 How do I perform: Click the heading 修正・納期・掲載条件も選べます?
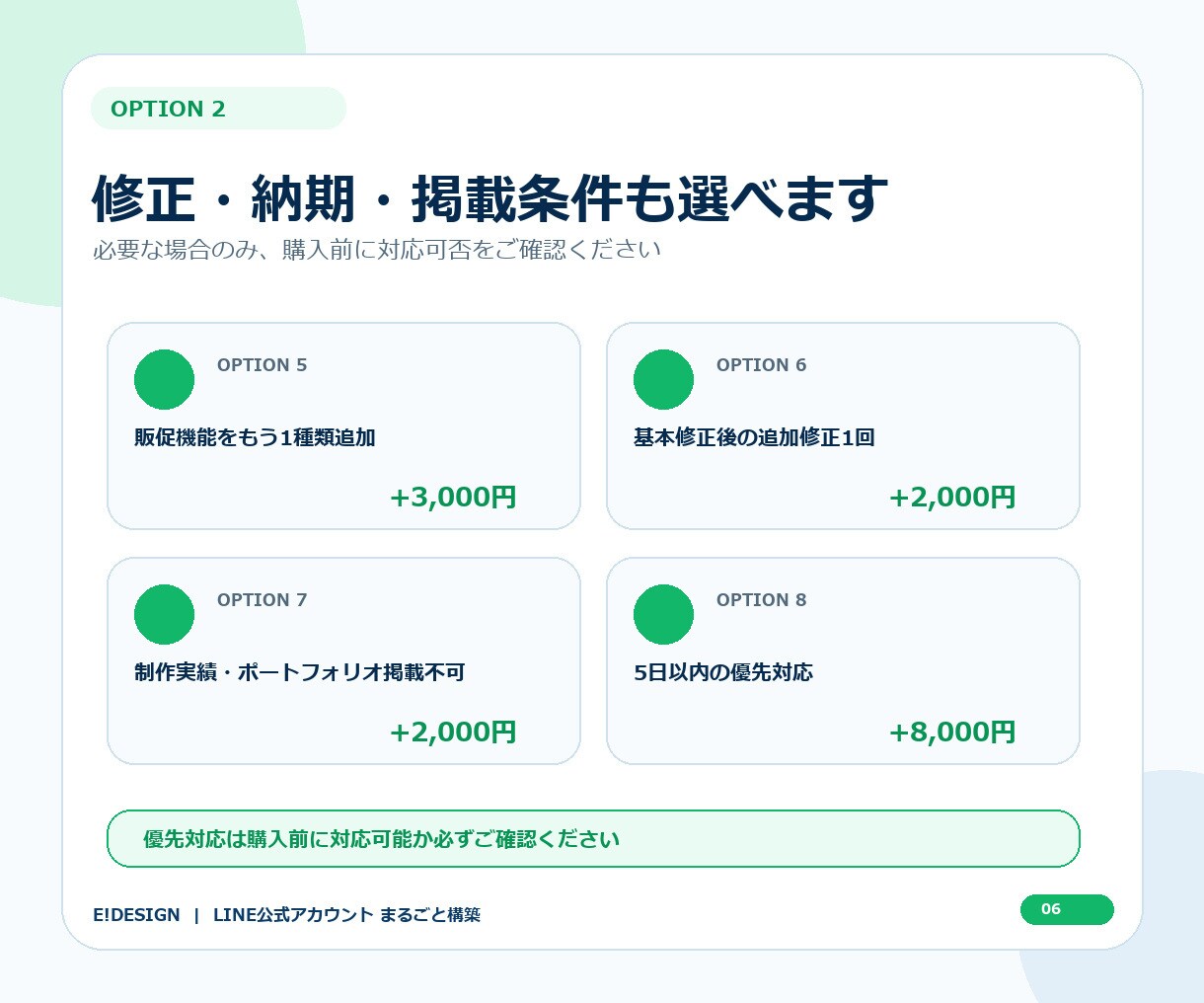pos(490,198)
